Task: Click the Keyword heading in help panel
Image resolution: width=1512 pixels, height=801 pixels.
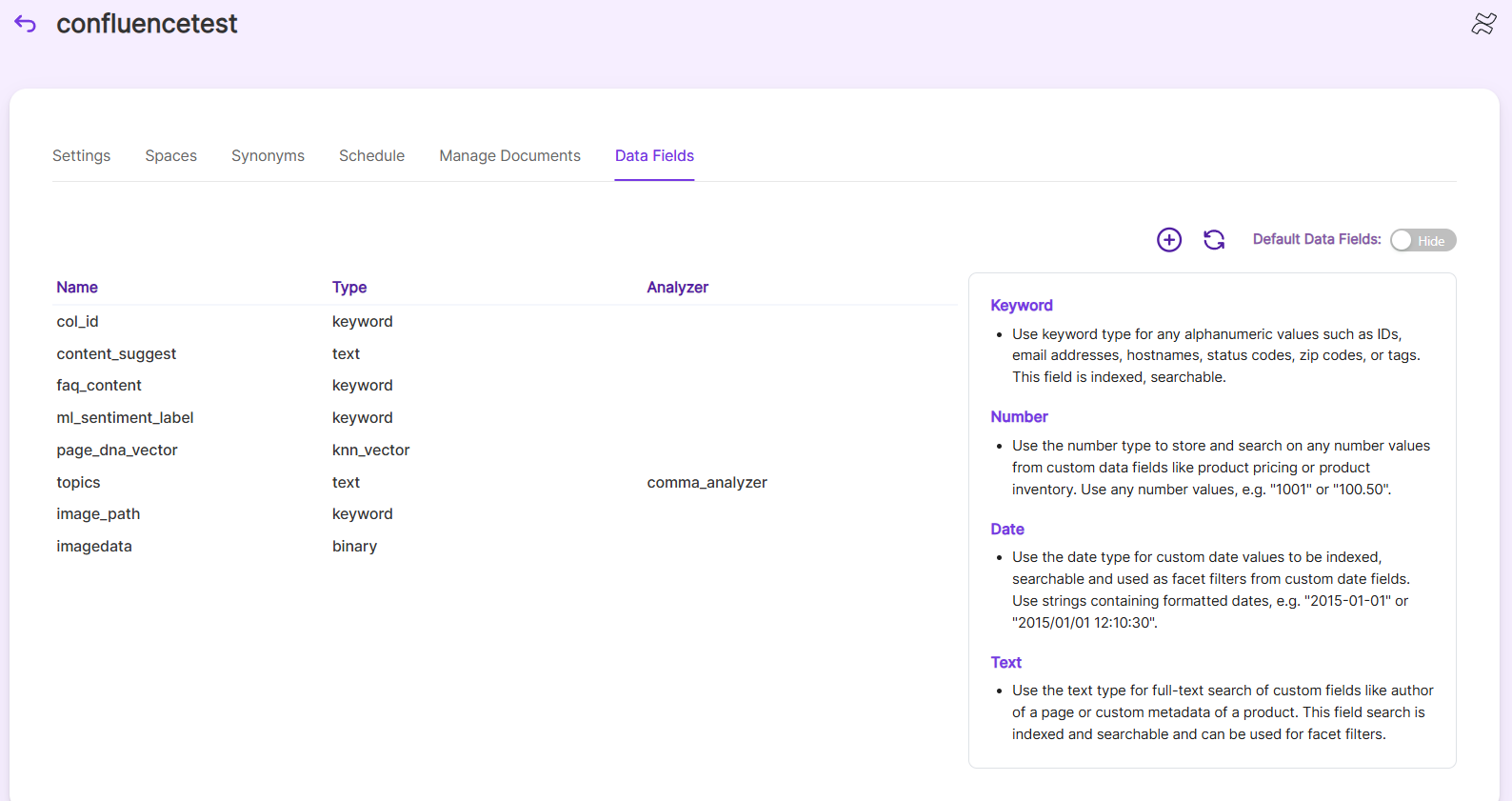Action: coord(1022,305)
